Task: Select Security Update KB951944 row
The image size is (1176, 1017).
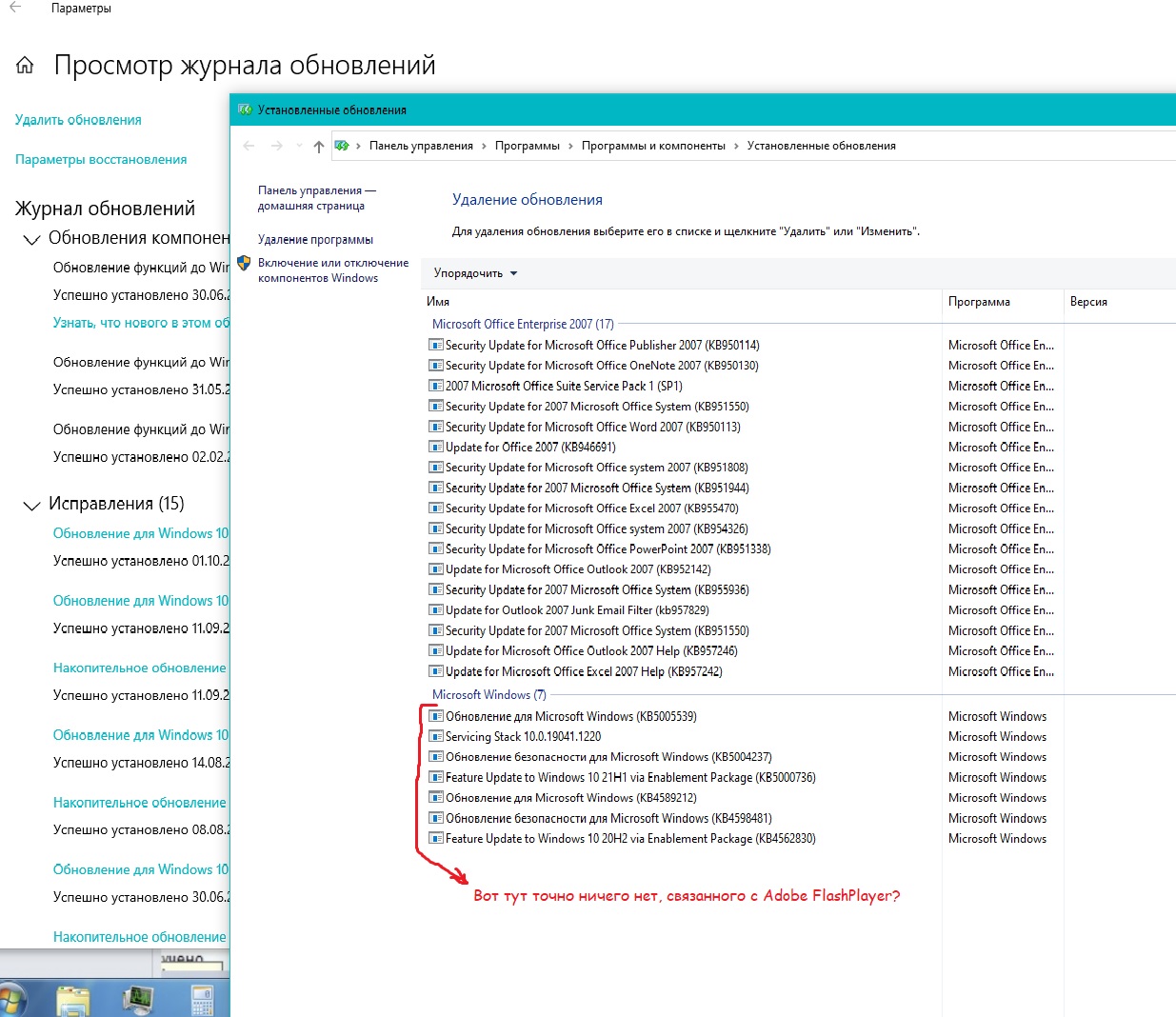Action: click(x=597, y=488)
